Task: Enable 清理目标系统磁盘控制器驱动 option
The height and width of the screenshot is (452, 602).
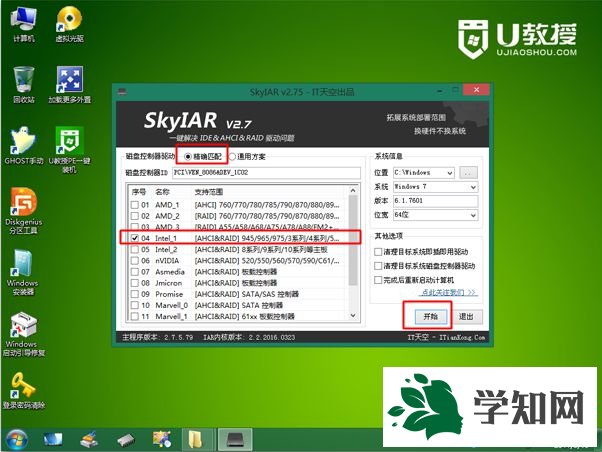Action: point(378,266)
